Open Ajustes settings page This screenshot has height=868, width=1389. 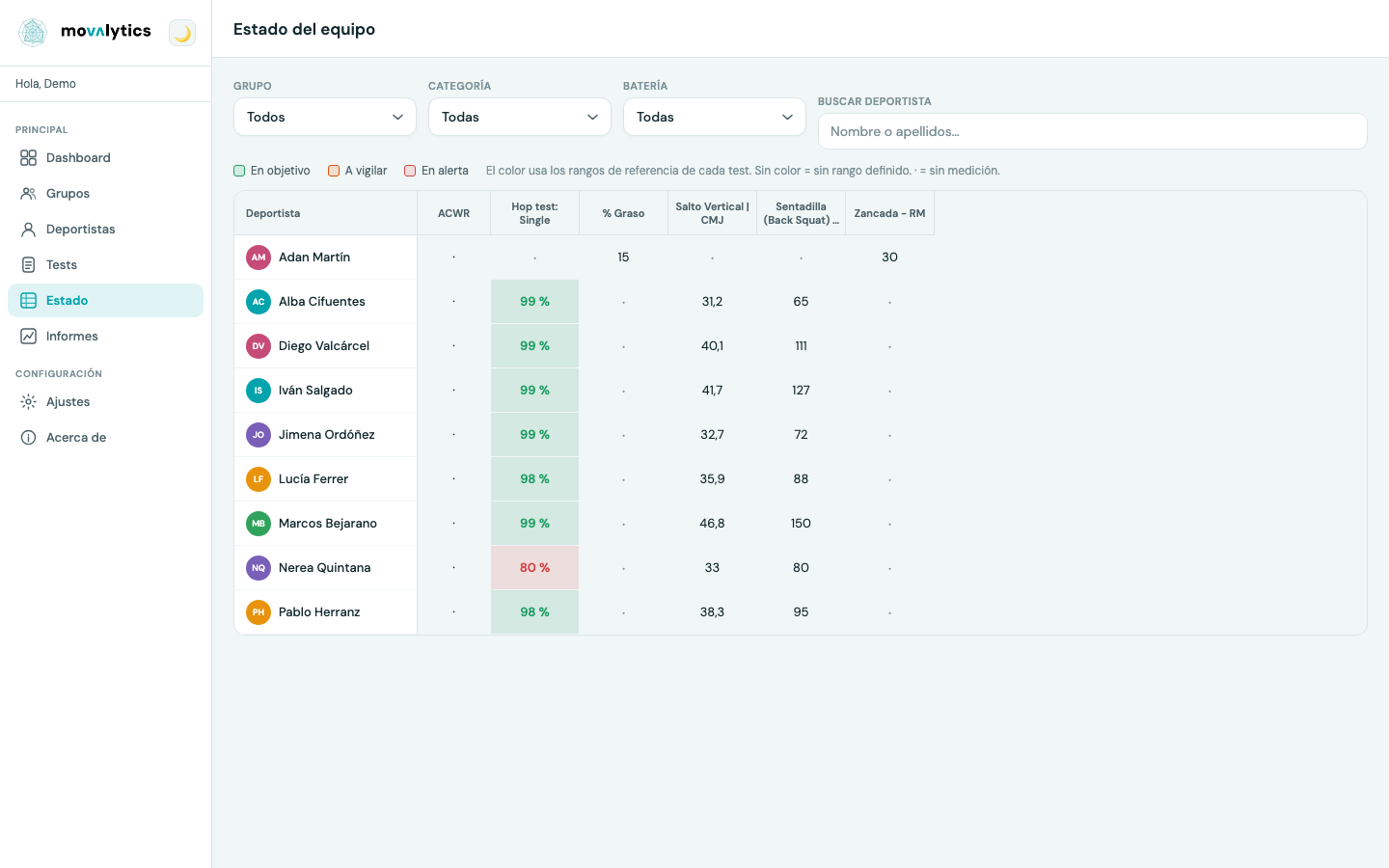106,402
